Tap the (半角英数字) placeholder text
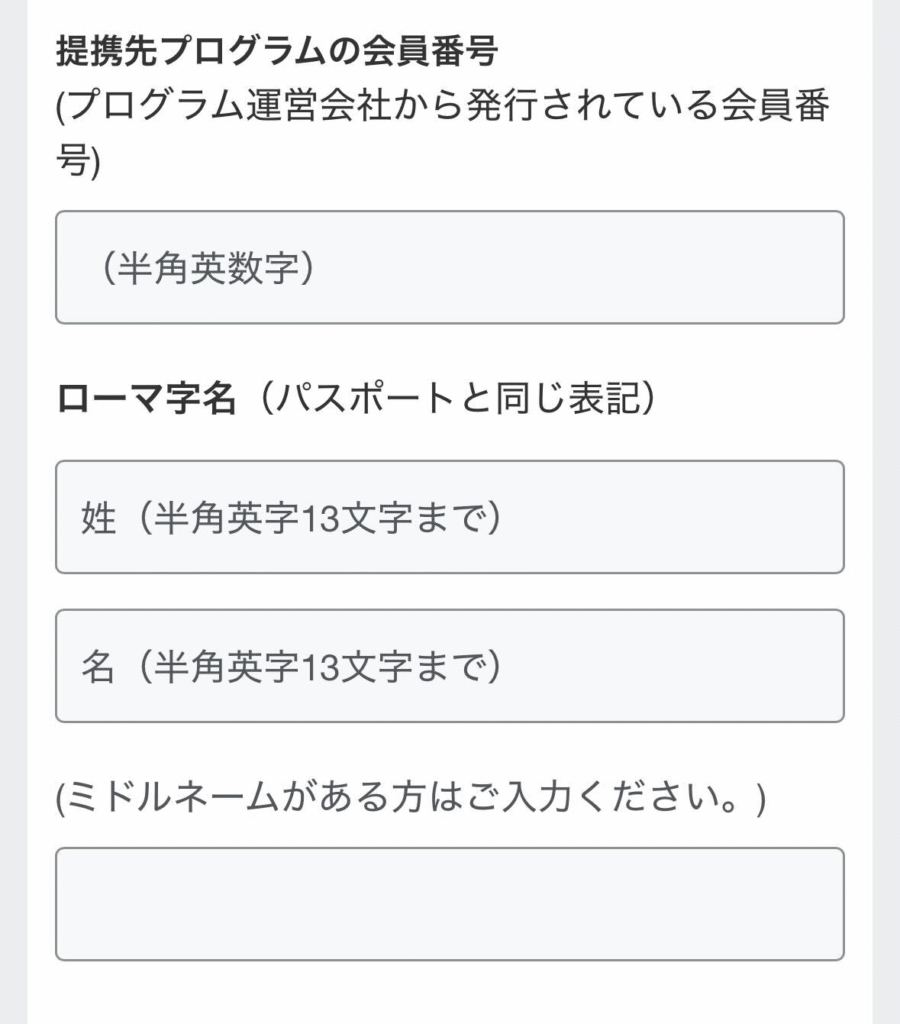Screen dimensions: 900x1024 208,268
